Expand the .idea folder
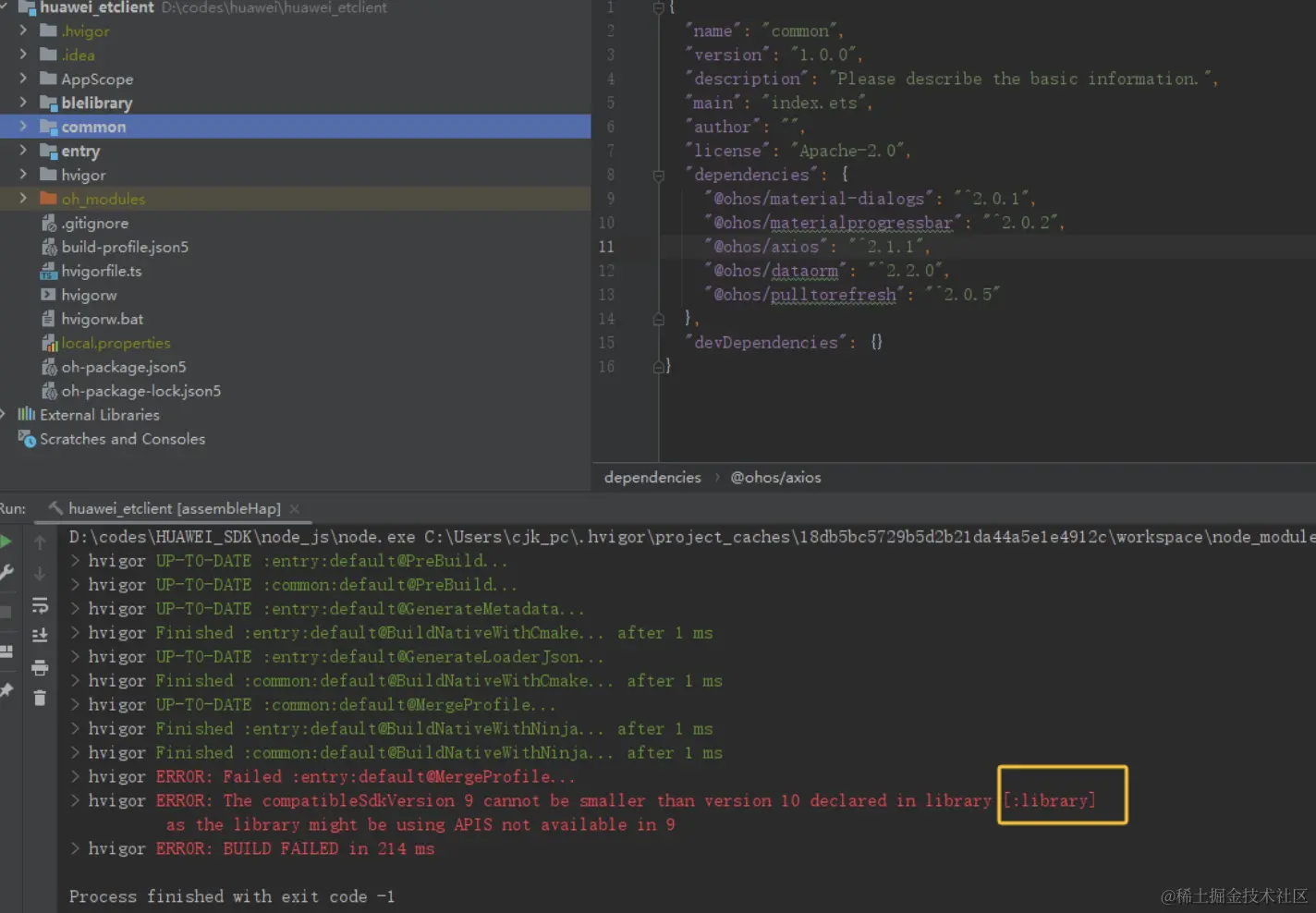 pyautogui.click(x=23, y=55)
